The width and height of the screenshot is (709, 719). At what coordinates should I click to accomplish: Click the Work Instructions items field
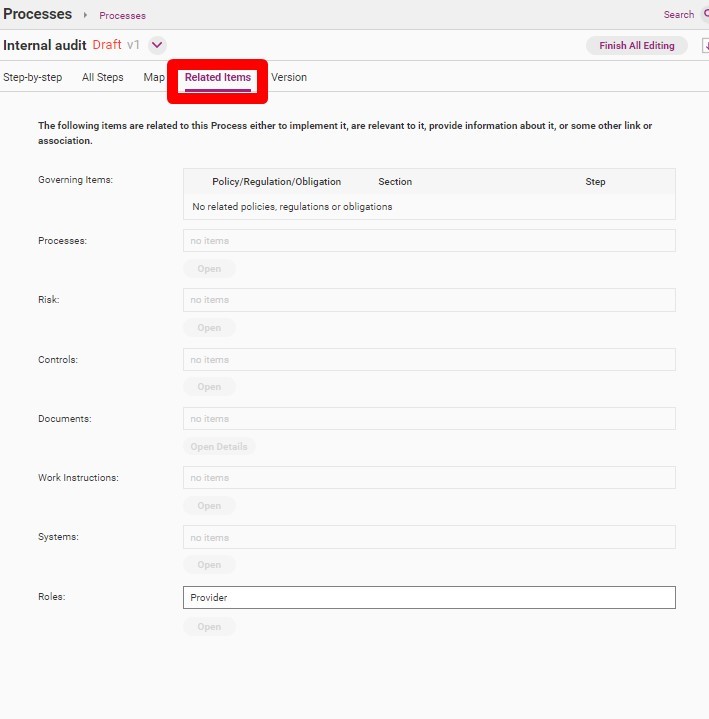429,478
